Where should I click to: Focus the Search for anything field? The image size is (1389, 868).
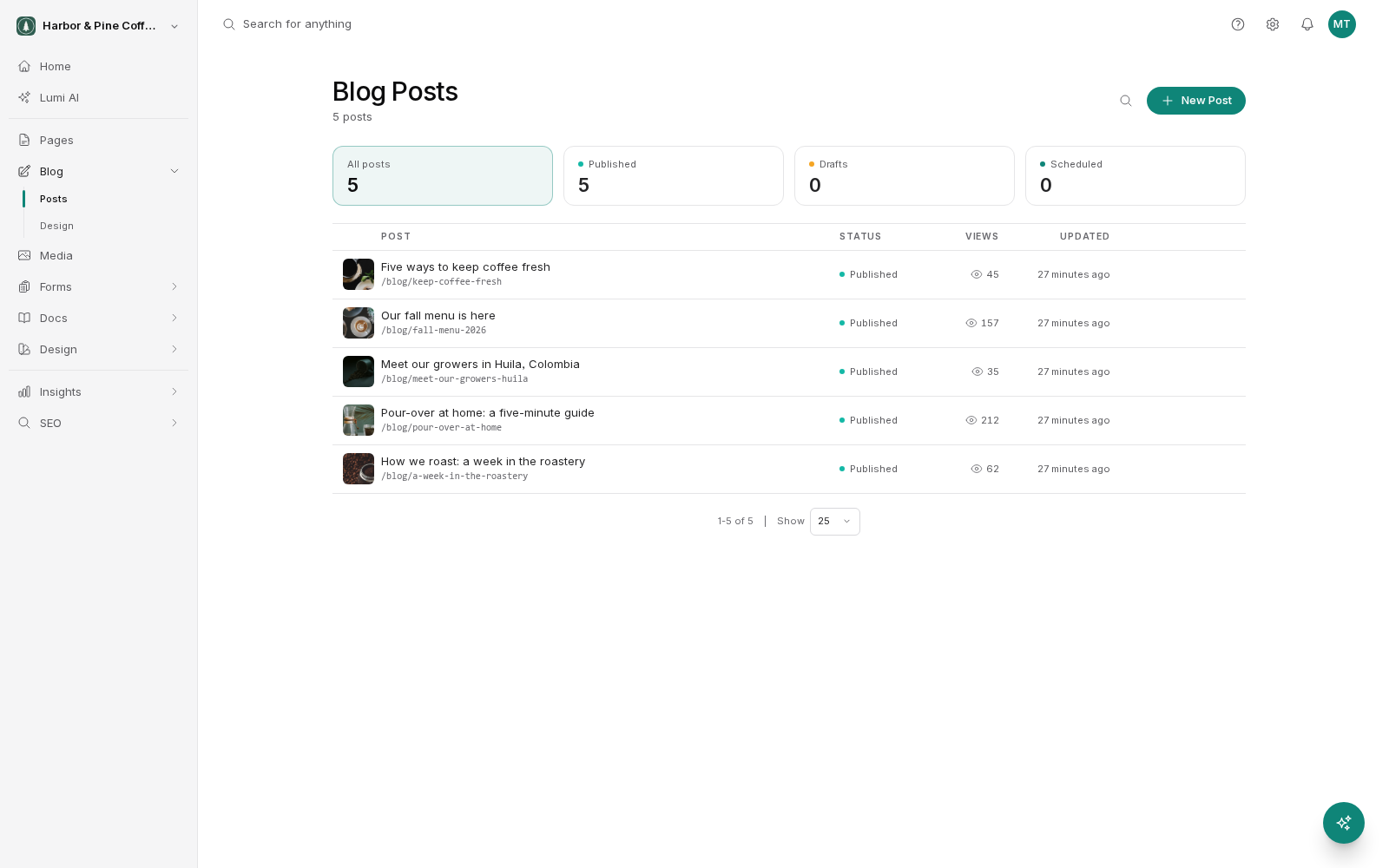click(297, 24)
